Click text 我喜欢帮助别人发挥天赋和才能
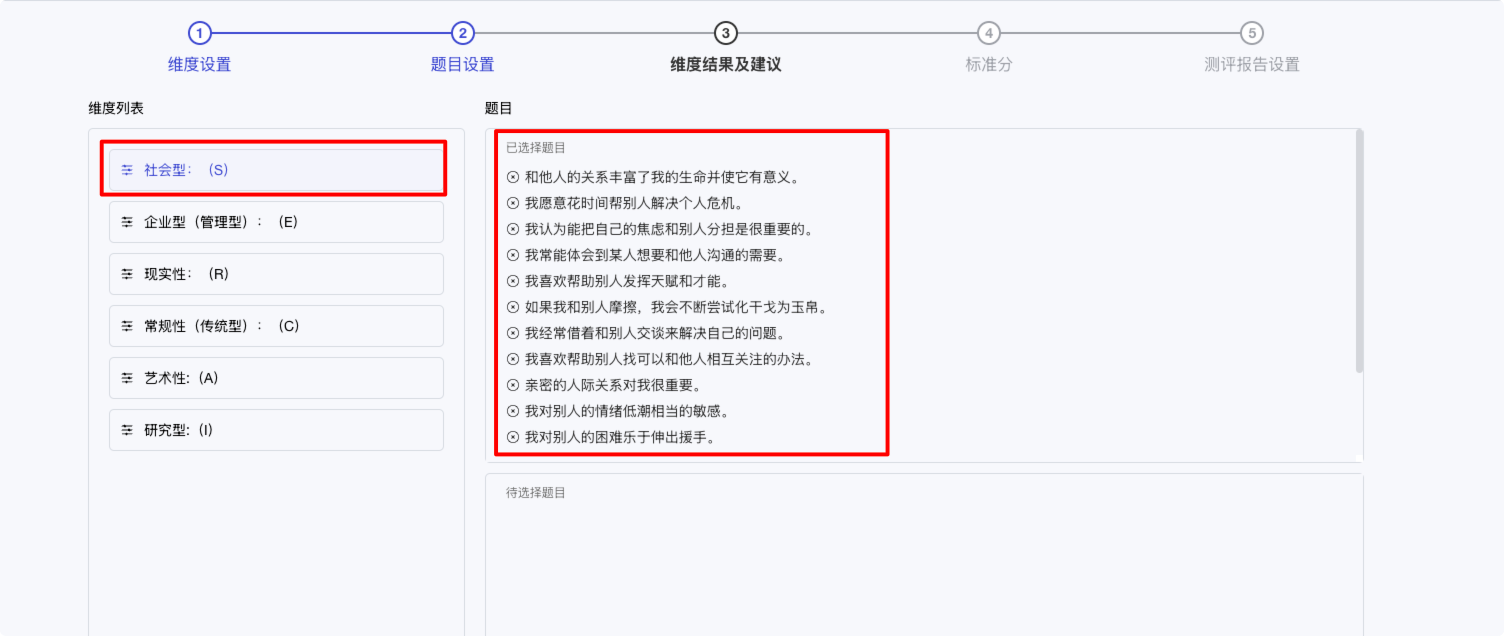This screenshot has height=636, width=1504. tap(627, 281)
